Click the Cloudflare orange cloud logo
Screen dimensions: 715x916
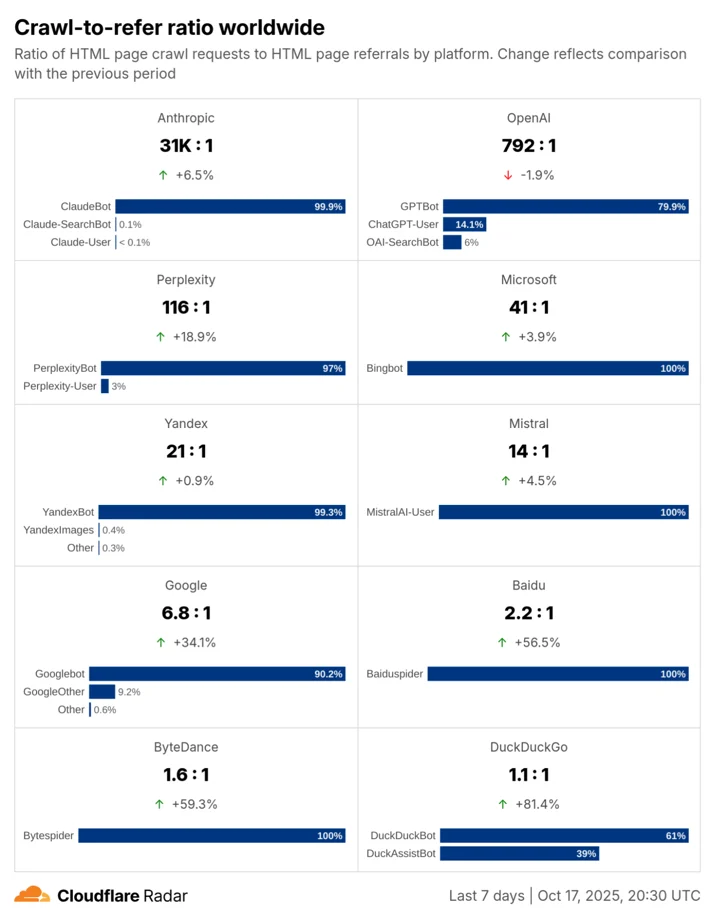tap(32, 894)
